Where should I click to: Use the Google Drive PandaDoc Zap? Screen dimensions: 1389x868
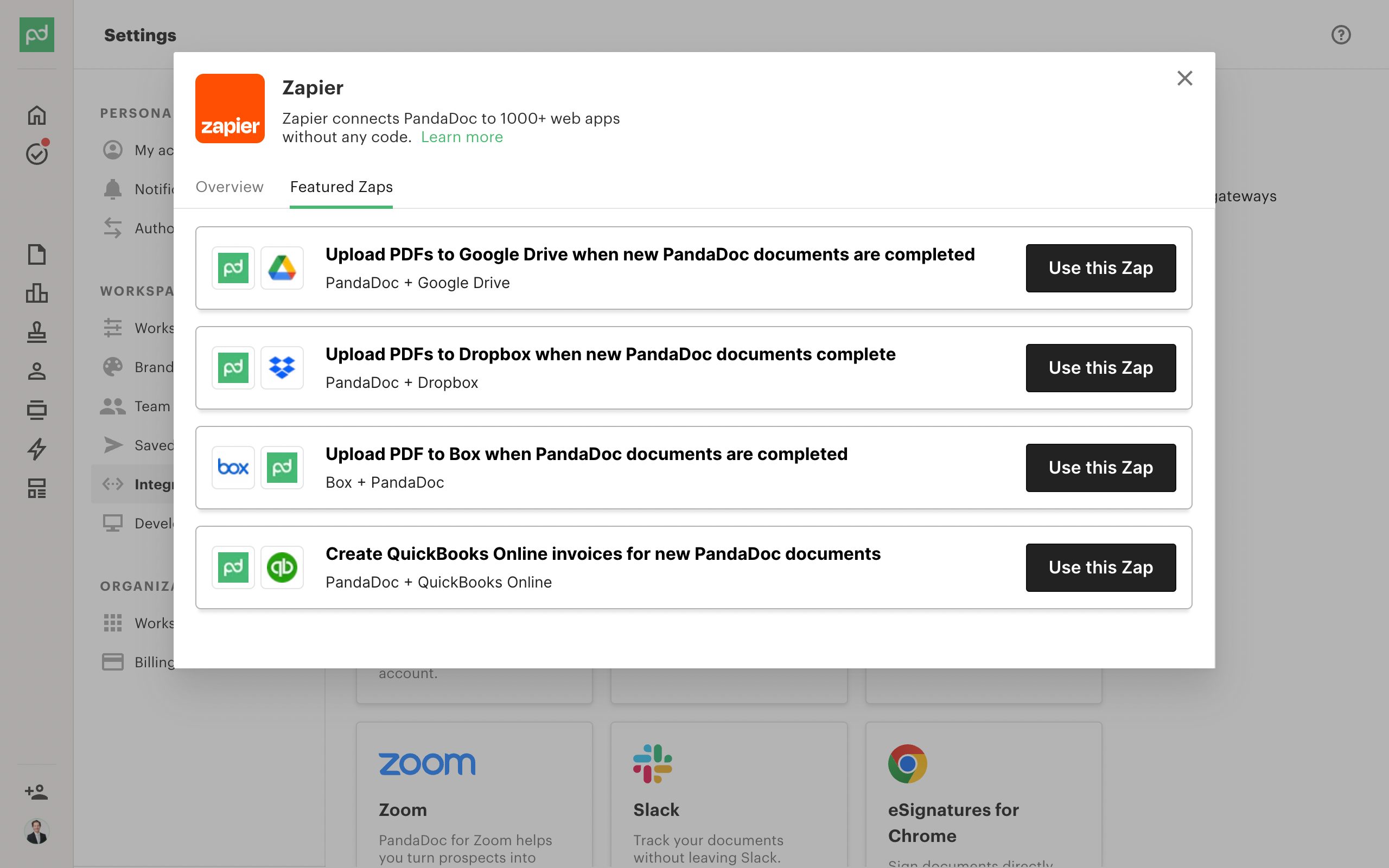pyautogui.click(x=1100, y=267)
